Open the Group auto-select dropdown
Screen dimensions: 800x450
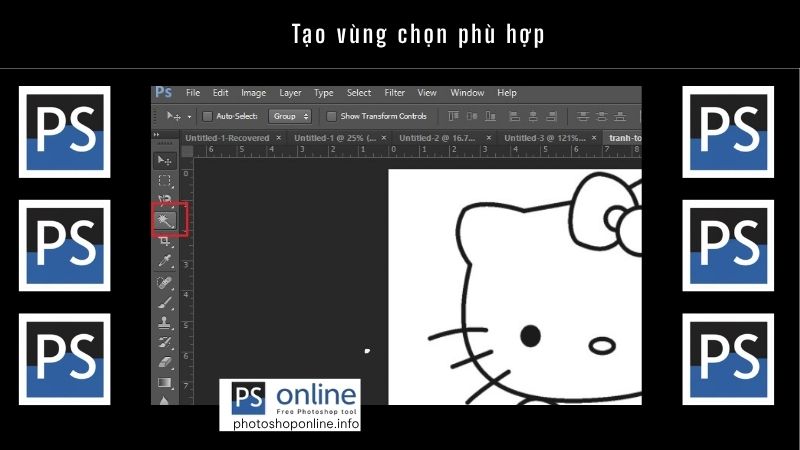click(x=290, y=116)
